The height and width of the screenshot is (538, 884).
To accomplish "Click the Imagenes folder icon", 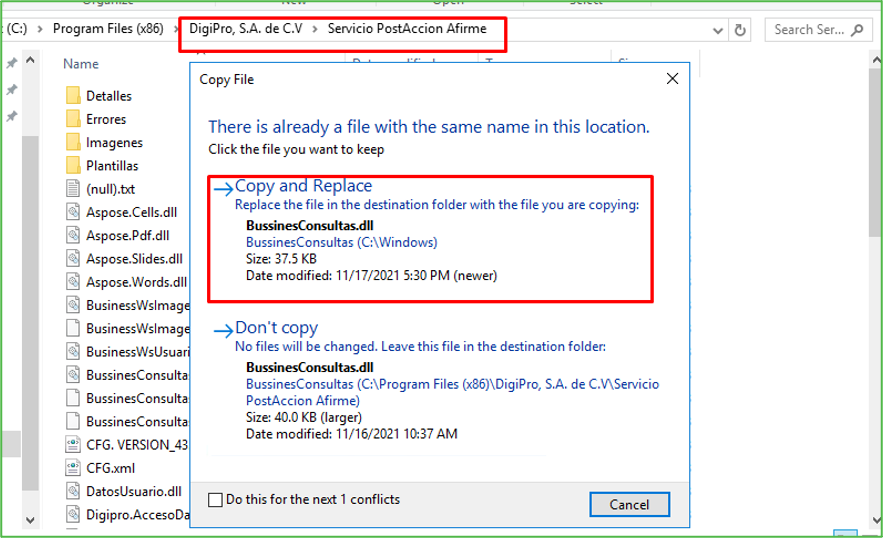I will click(x=72, y=142).
